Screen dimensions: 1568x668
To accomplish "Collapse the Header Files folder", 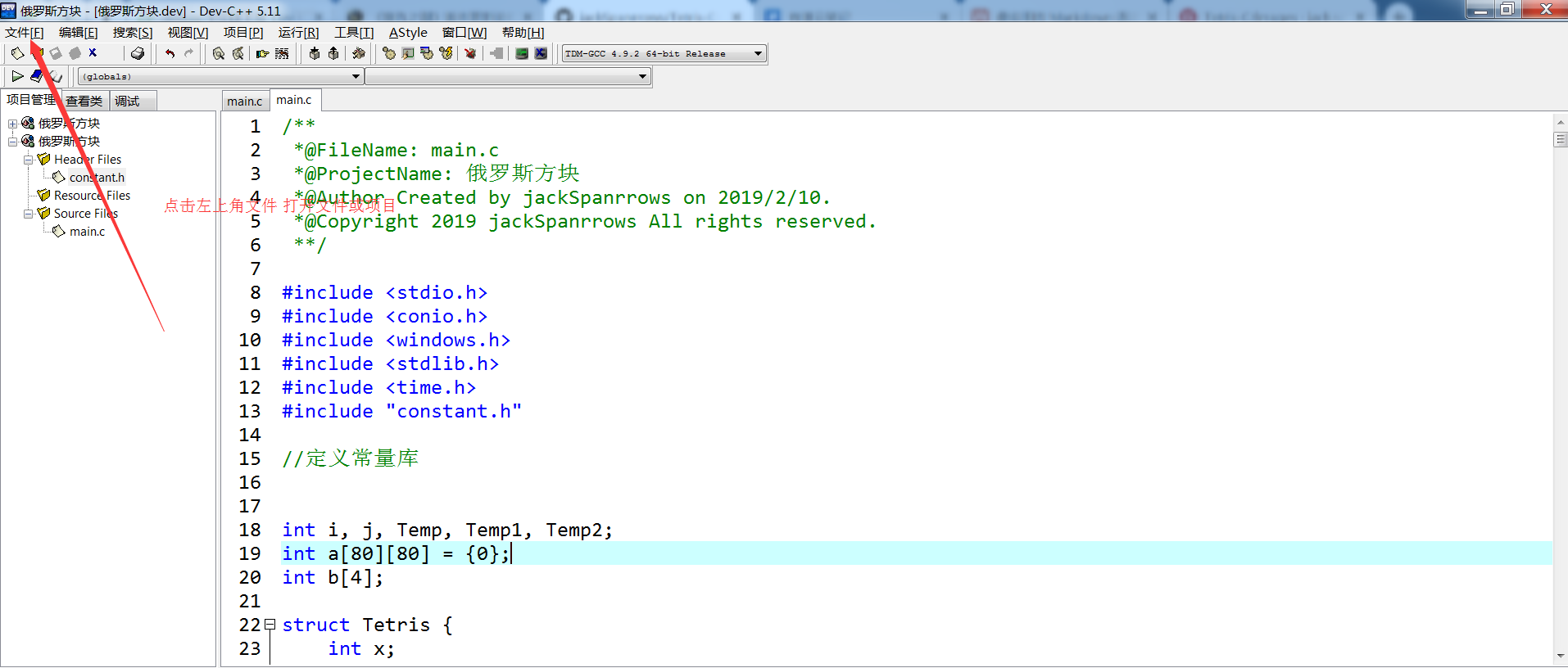I will 28,160.
